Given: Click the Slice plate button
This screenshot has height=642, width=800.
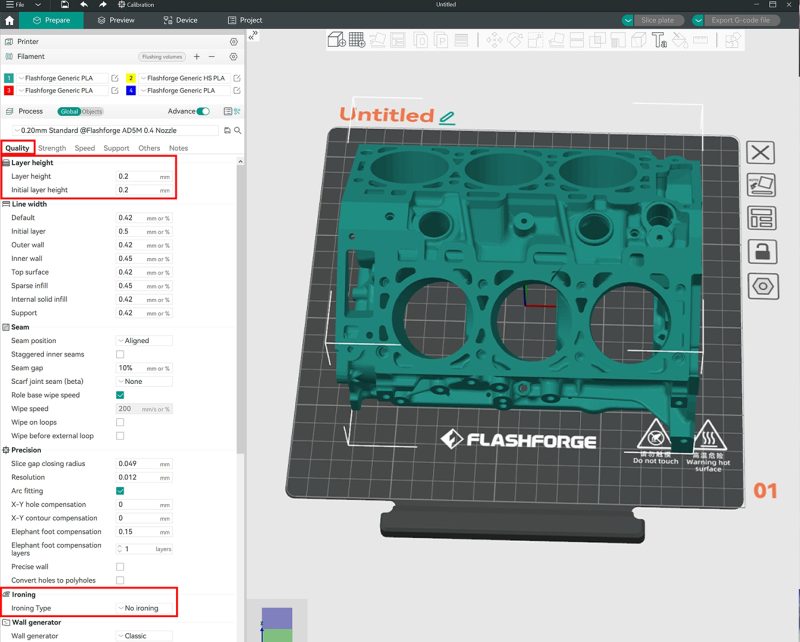Looking at the screenshot, I should tap(658, 20).
